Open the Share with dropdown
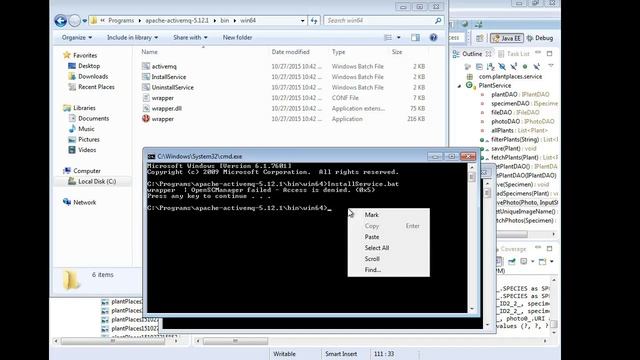 point(190,38)
